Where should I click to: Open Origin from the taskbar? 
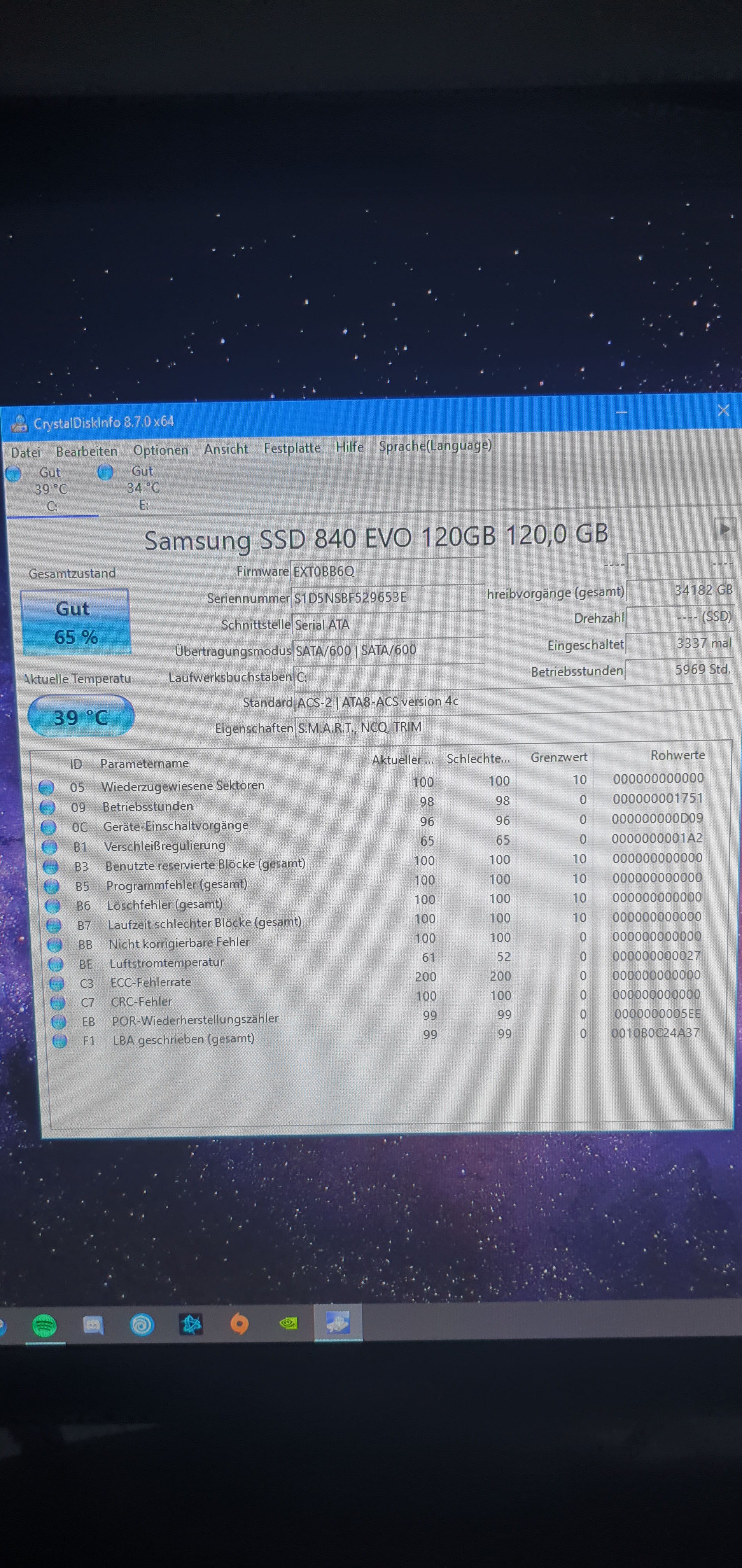[239, 1324]
